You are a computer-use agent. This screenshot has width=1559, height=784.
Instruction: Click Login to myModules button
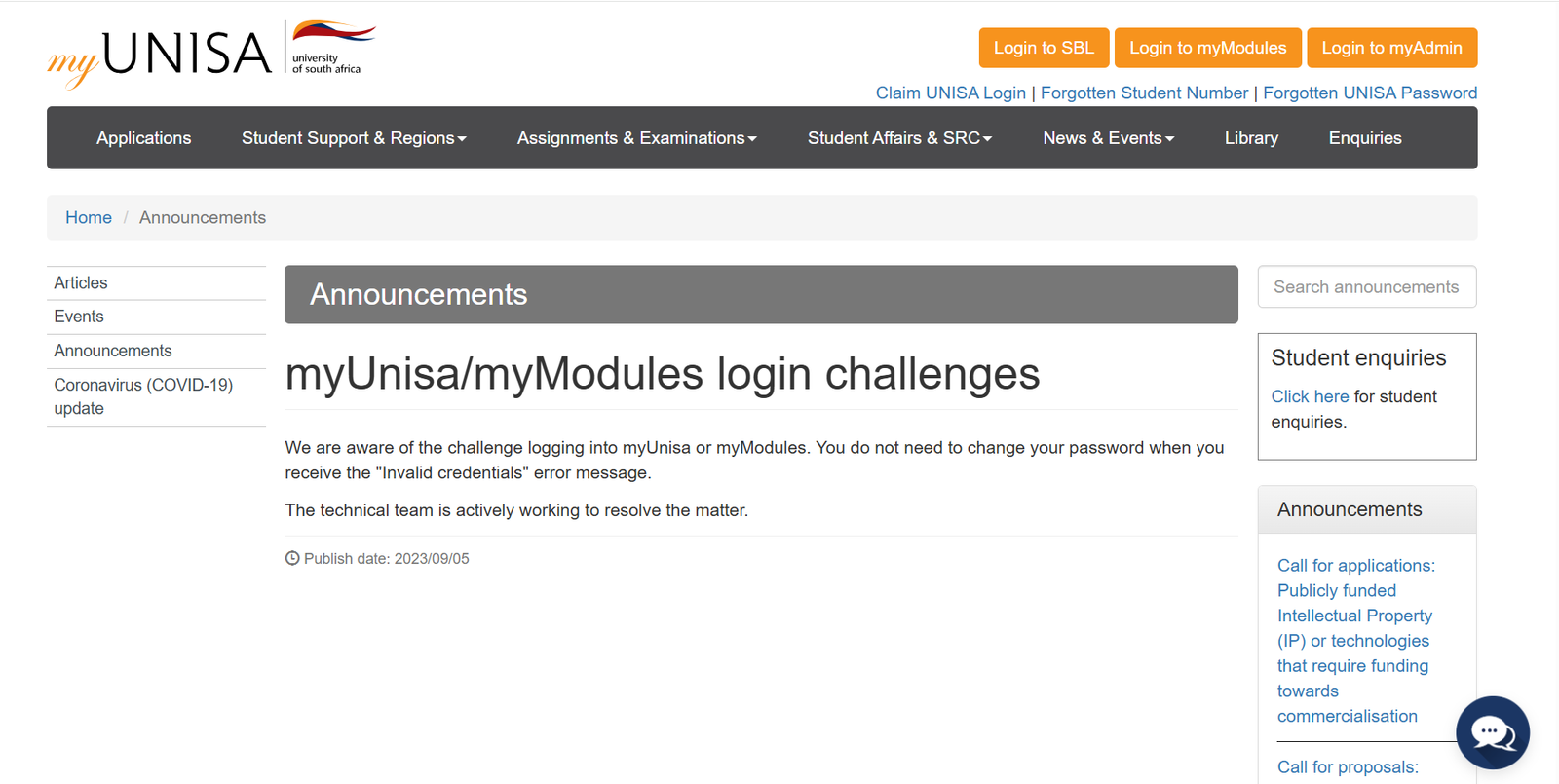click(1207, 48)
